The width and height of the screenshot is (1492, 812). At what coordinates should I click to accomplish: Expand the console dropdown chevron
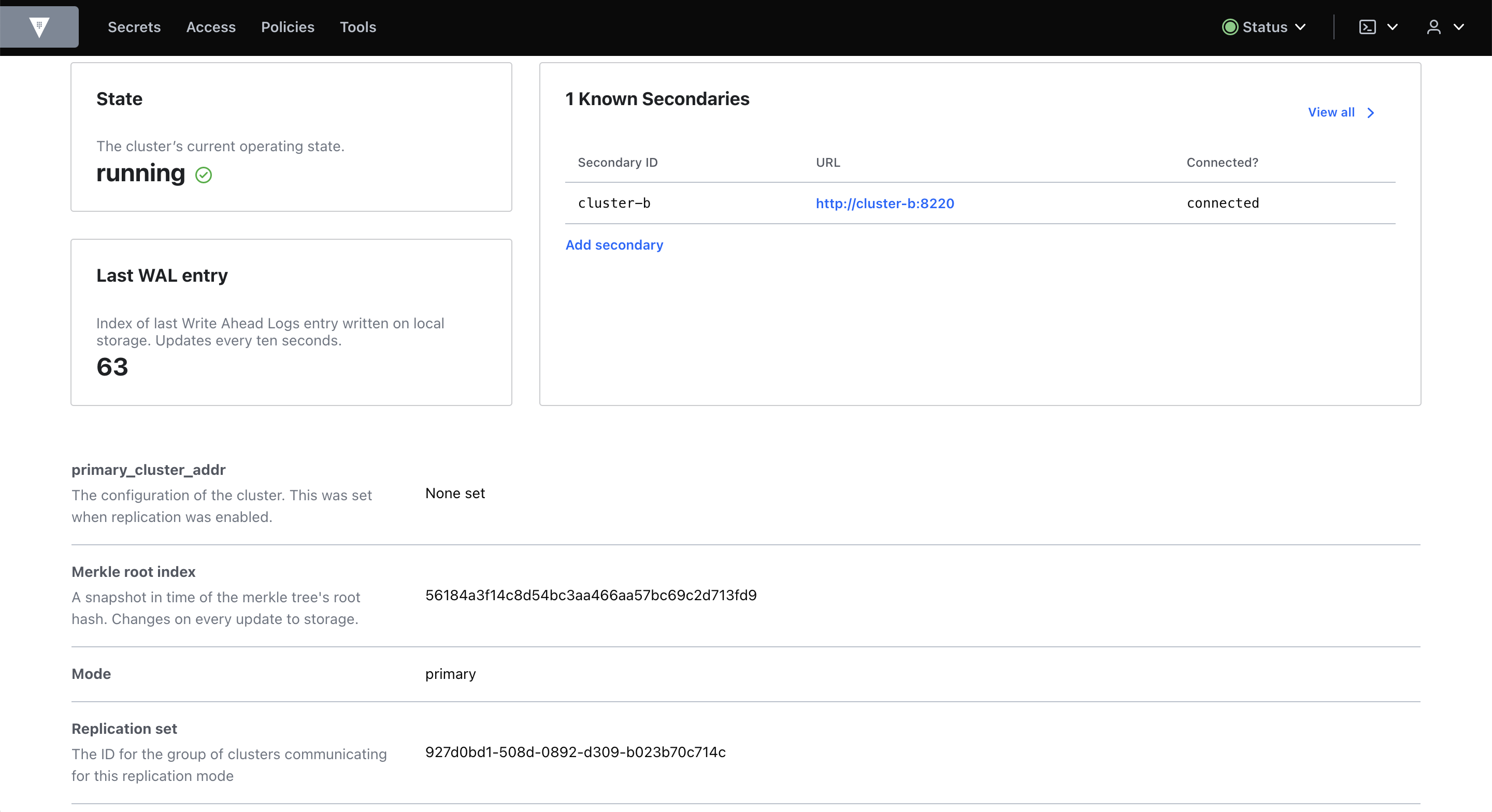1393,27
